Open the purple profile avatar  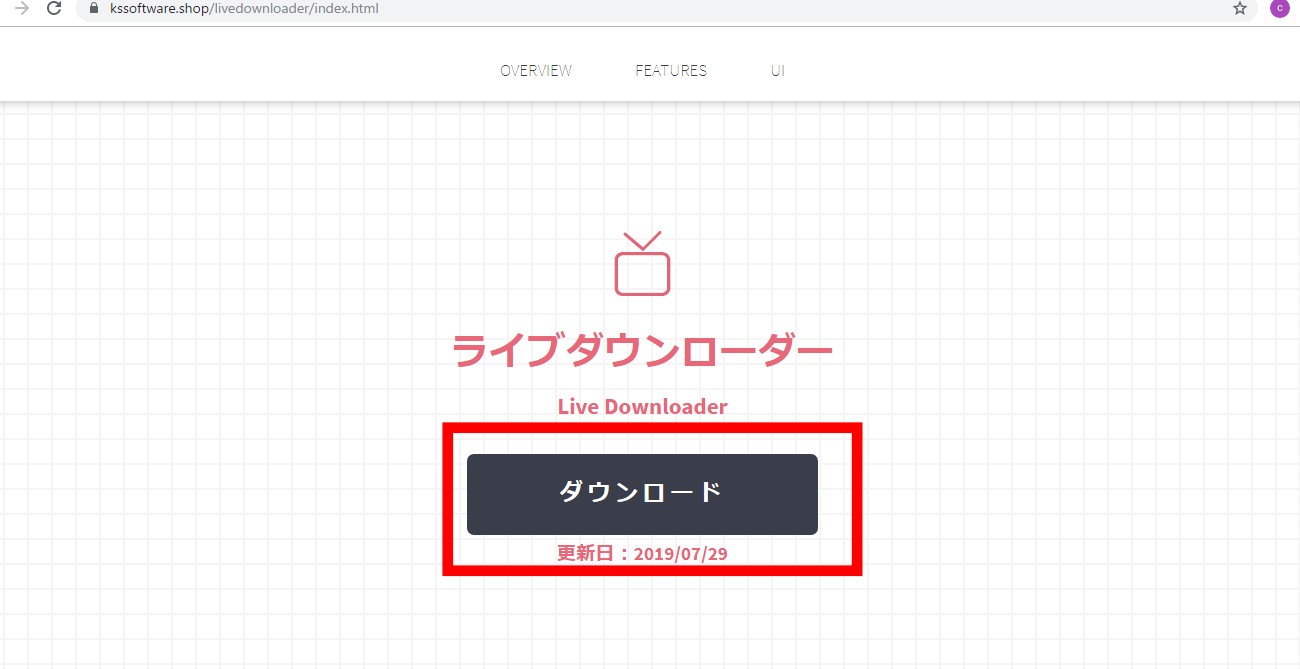[x=1279, y=9]
